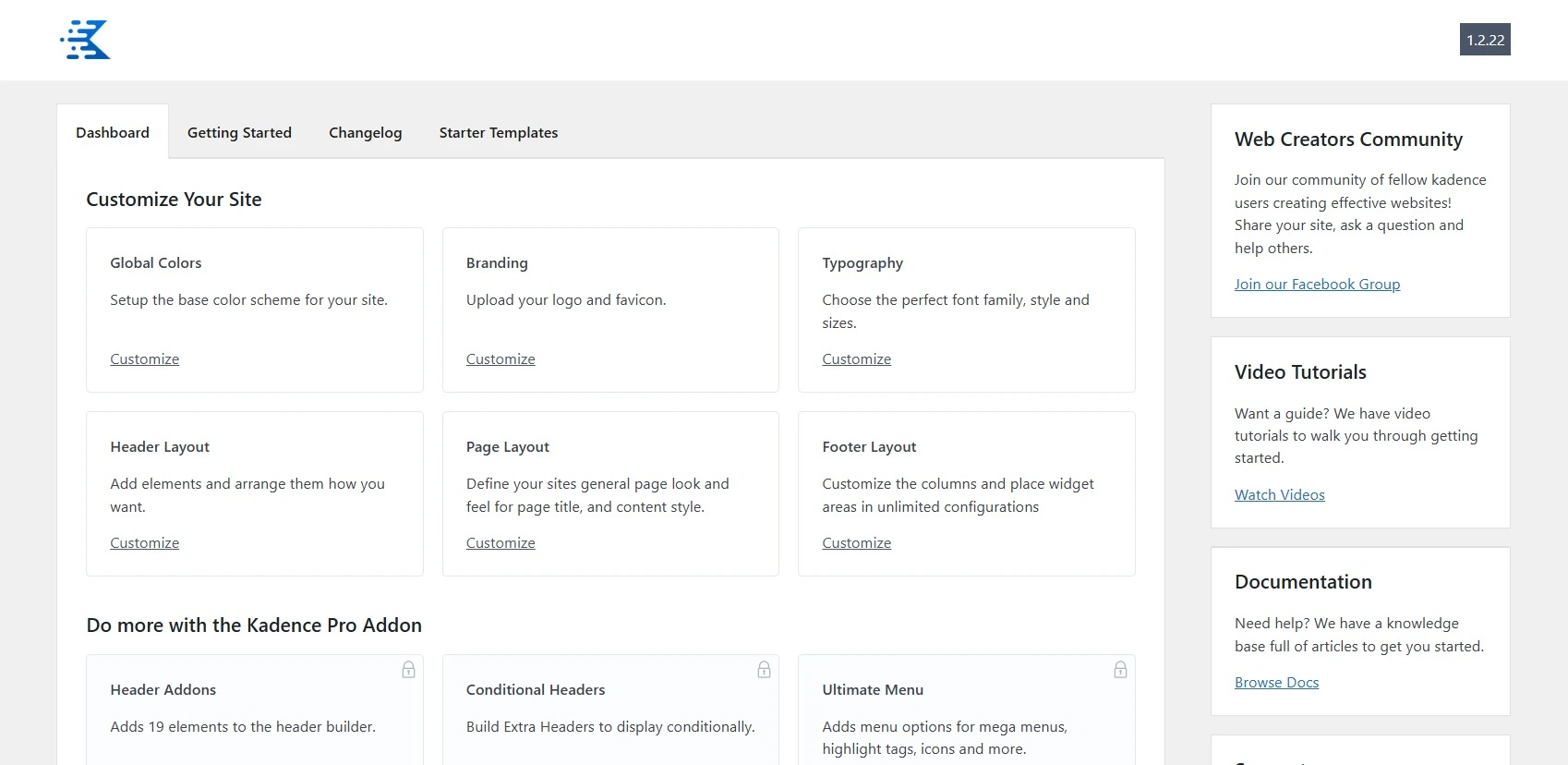Click the 'Customize the columns and place widget' description
This screenshot has height=765, width=1568.
pos(959,495)
